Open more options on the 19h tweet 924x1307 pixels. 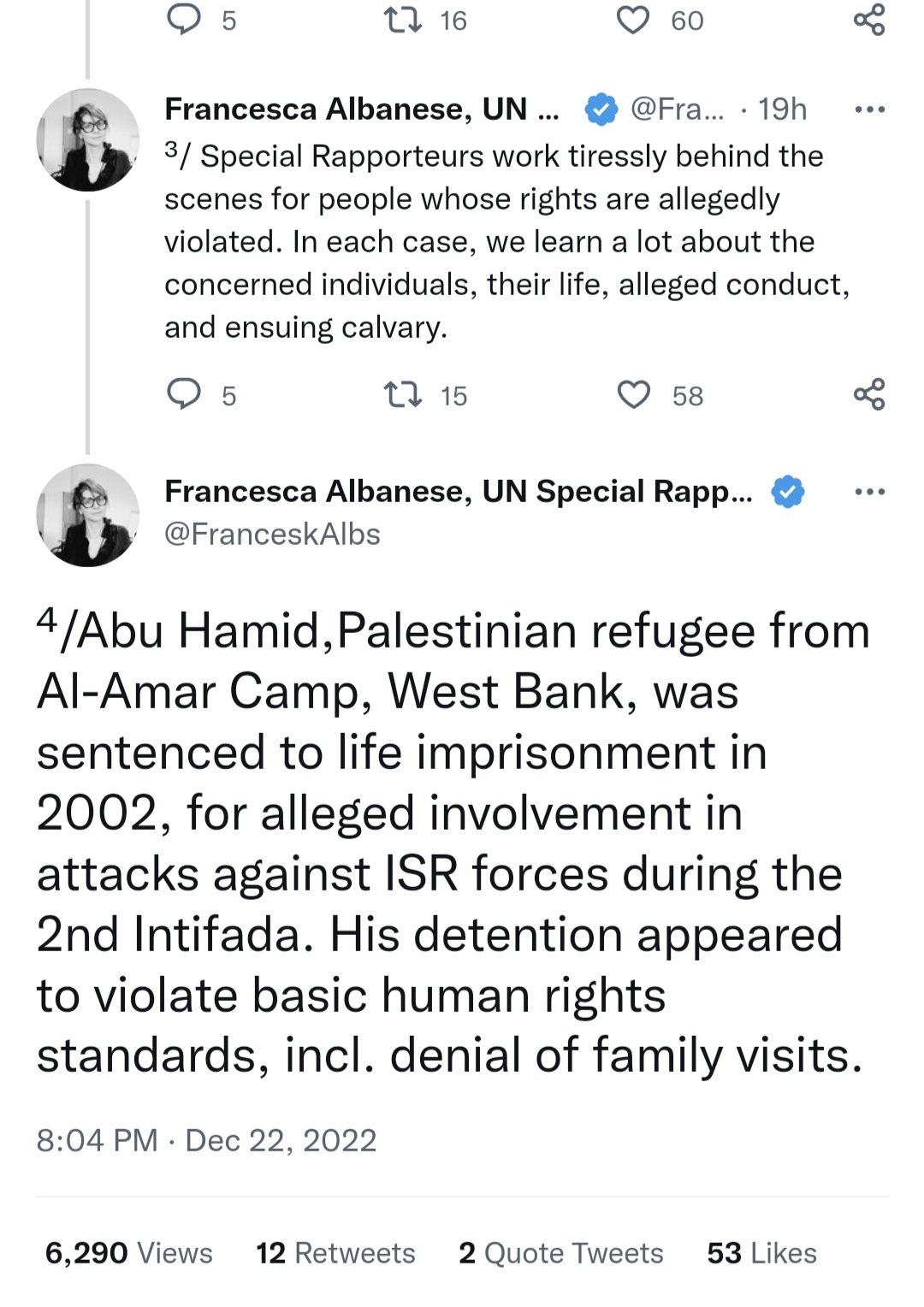tap(870, 109)
